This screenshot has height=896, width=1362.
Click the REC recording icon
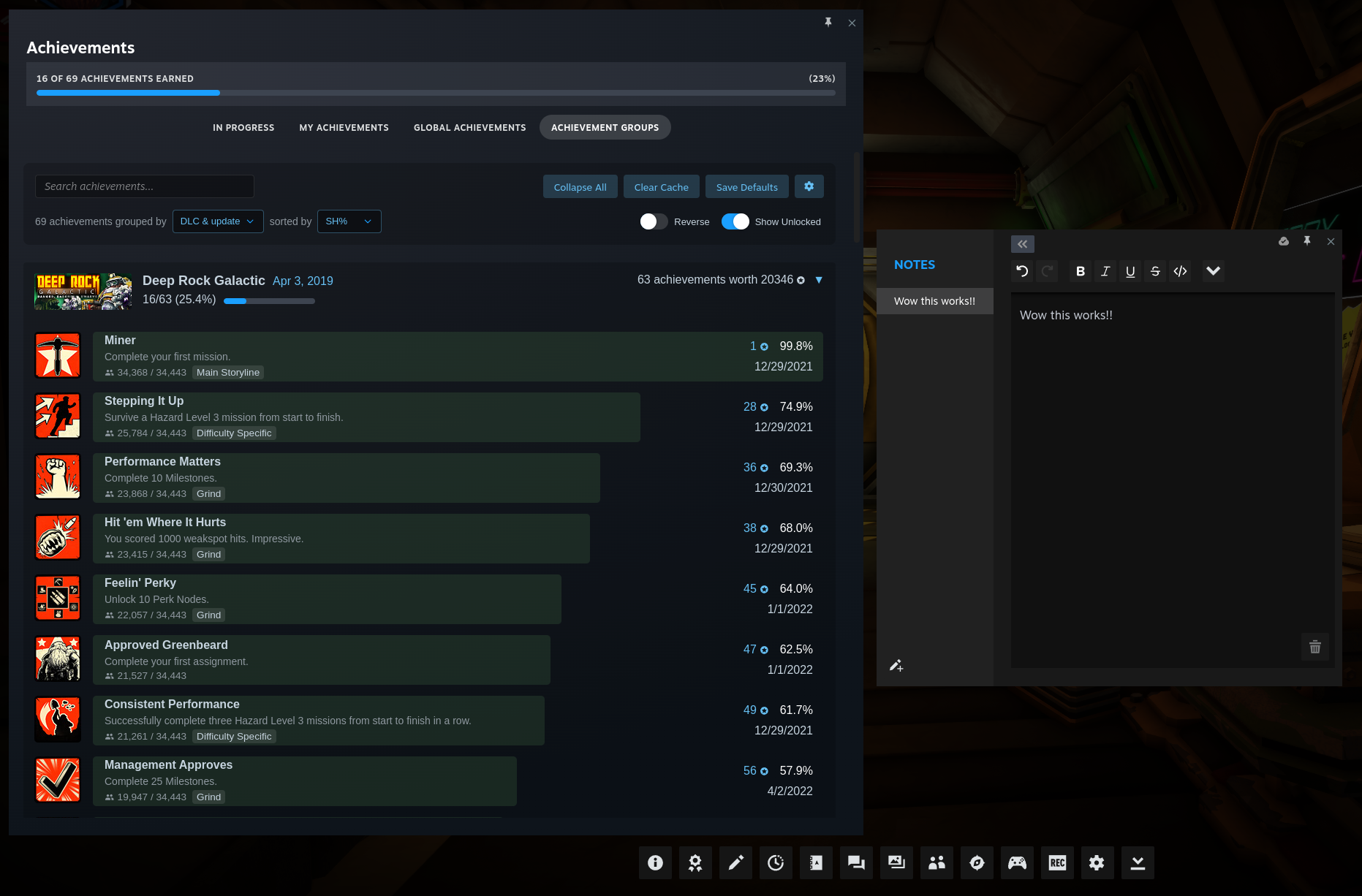(1057, 863)
